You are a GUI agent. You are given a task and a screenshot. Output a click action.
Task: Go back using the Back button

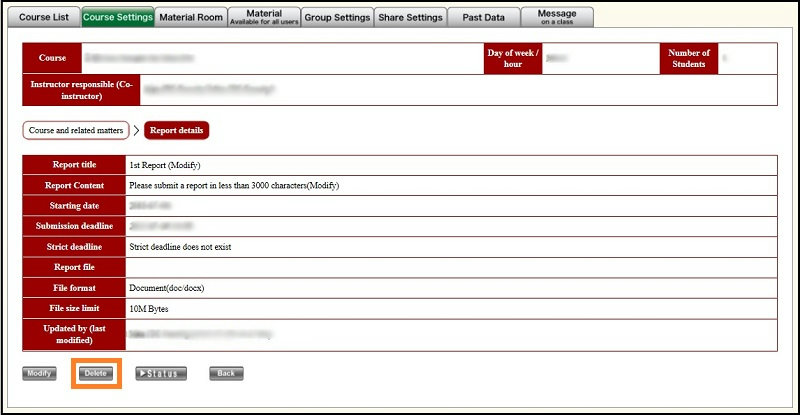pos(226,373)
